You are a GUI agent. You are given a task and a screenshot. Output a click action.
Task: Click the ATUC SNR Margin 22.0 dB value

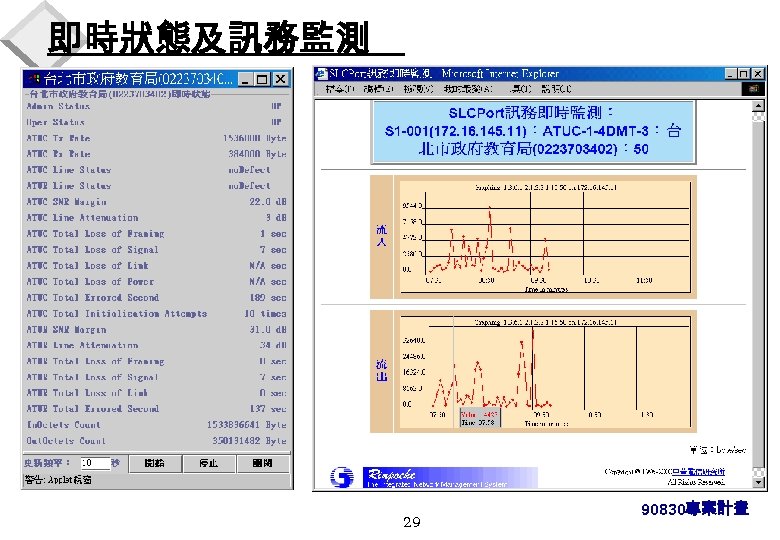coord(268,201)
